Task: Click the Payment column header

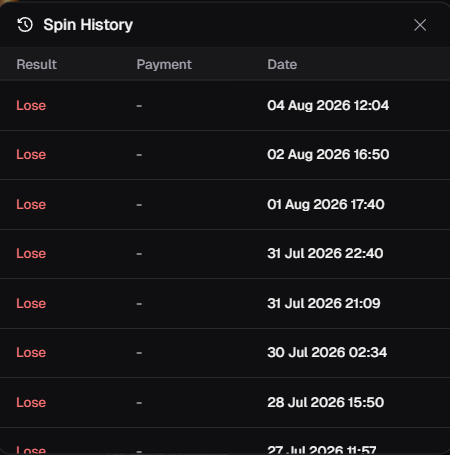Action: coord(164,65)
